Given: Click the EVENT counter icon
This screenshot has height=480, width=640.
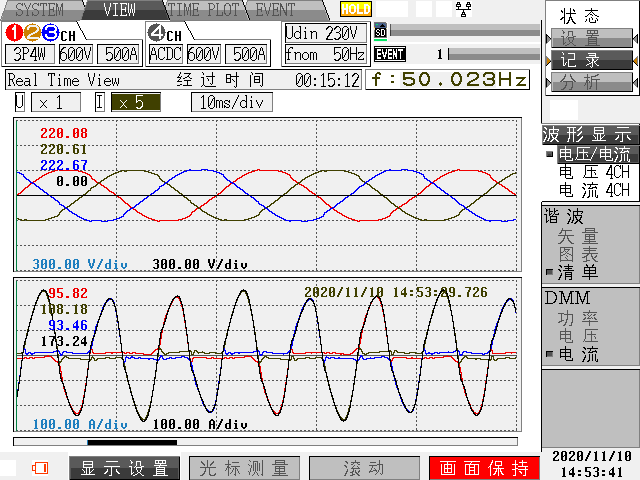Looking at the screenshot, I should [389, 54].
